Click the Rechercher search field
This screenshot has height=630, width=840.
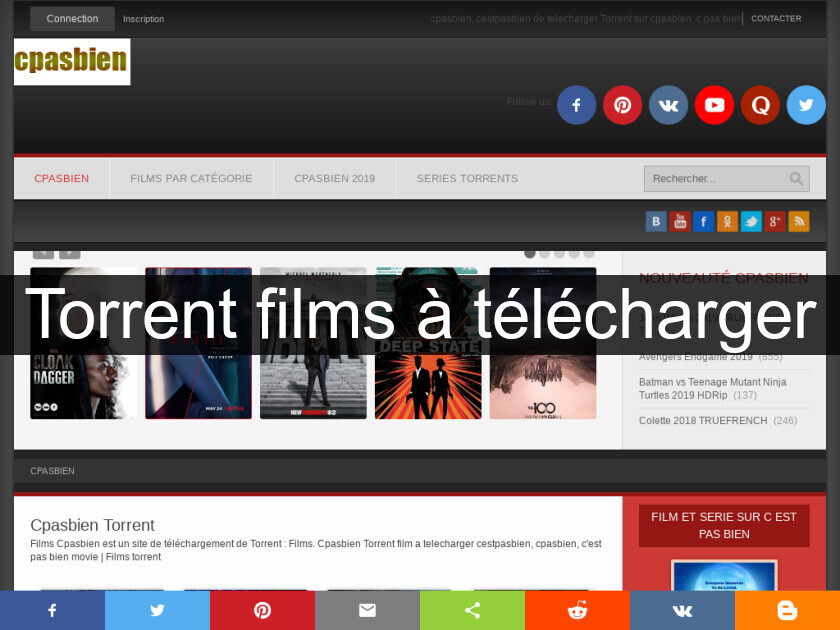[726, 178]
